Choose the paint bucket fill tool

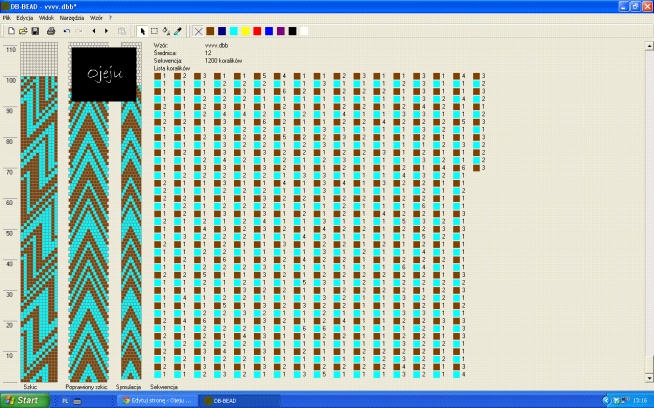[166, 31]
